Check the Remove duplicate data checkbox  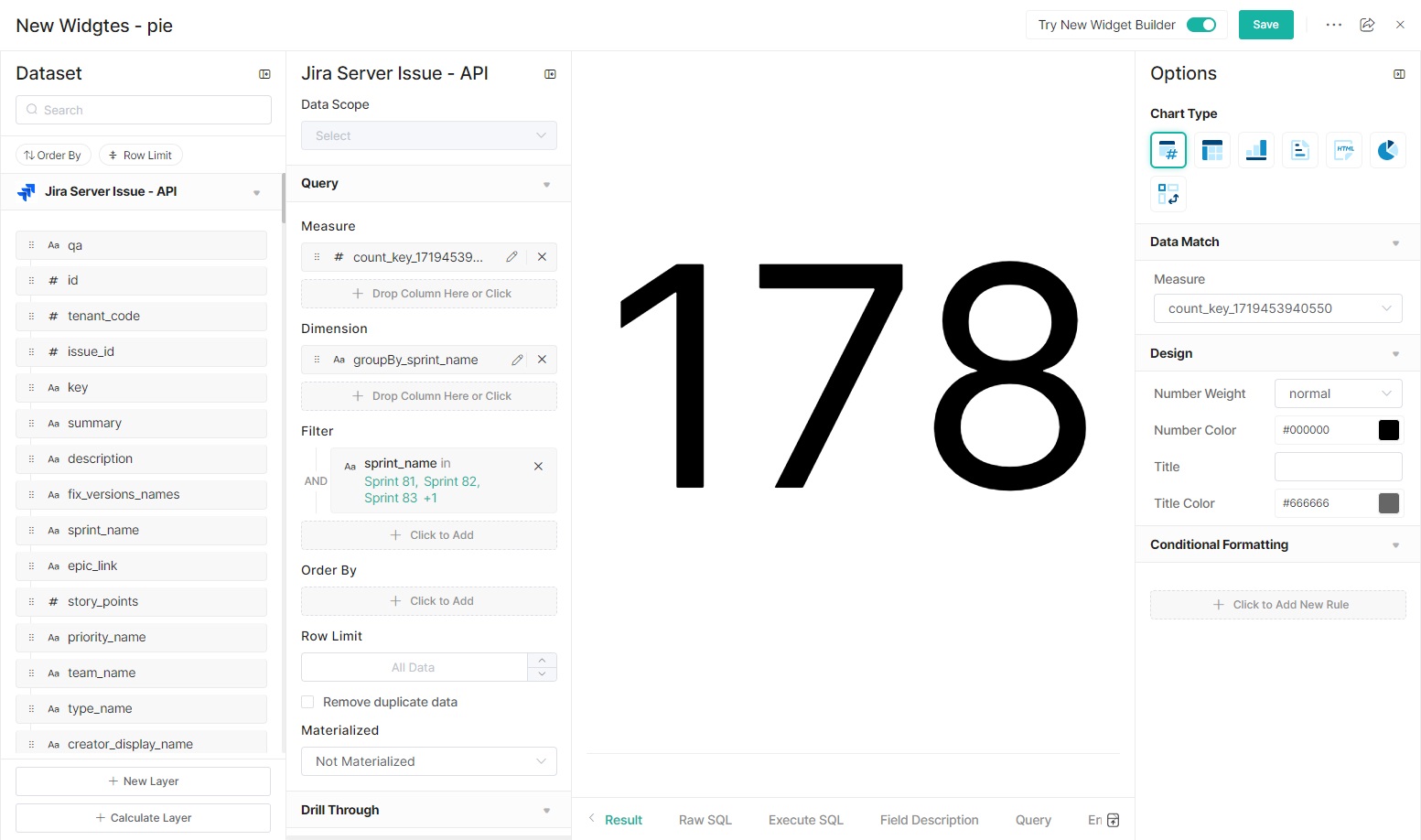[x=308, y=702]
